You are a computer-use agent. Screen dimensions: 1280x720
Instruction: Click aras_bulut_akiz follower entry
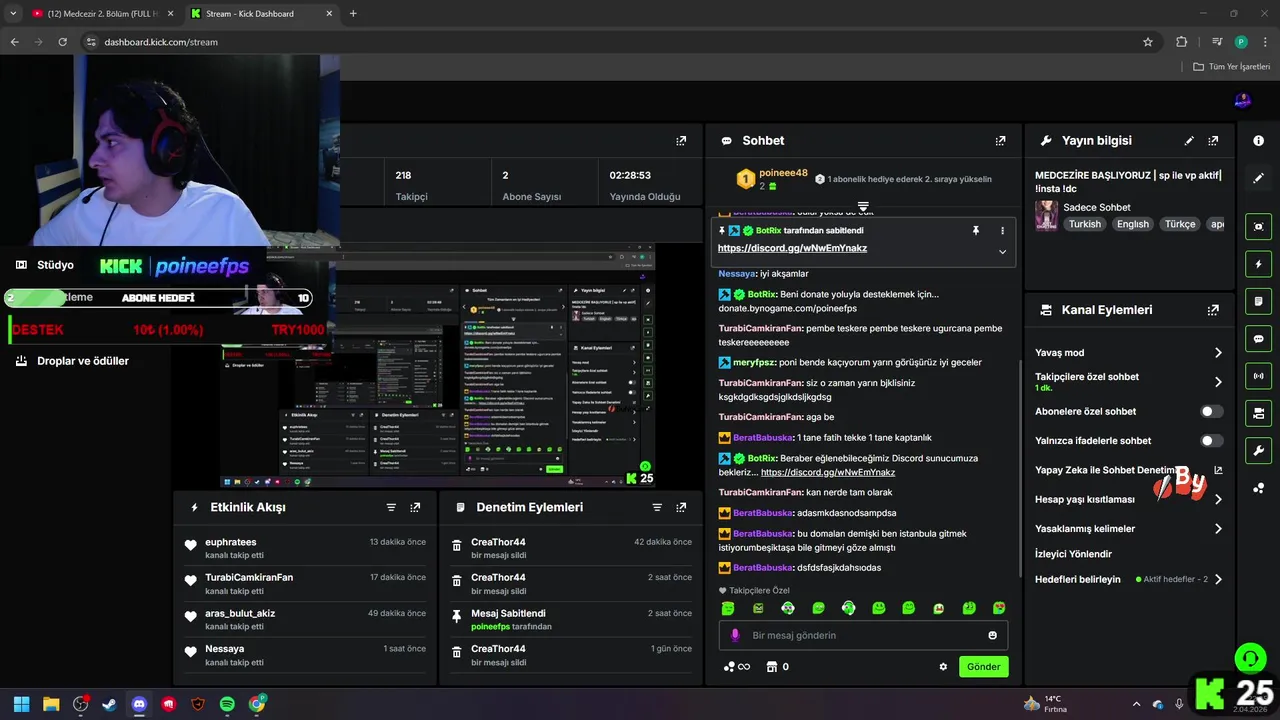click(240, 613)
